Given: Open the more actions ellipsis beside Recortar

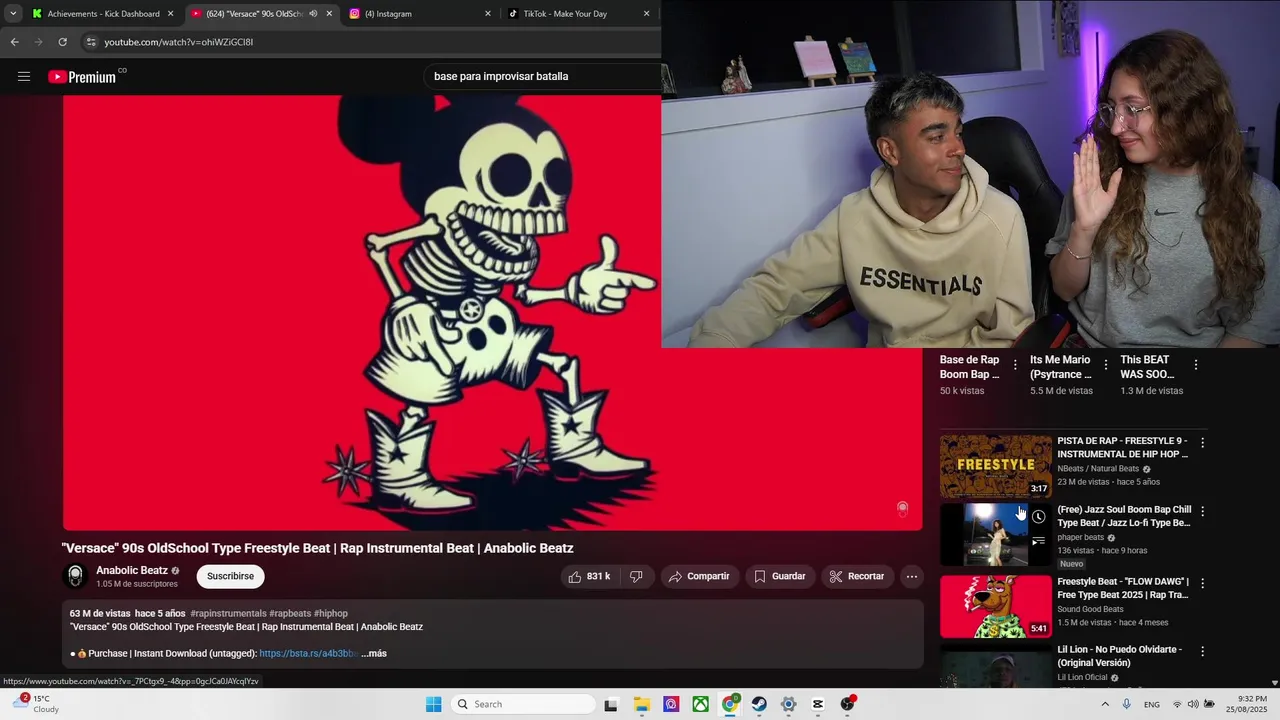Looking at the screenshot, I should 911,576.
